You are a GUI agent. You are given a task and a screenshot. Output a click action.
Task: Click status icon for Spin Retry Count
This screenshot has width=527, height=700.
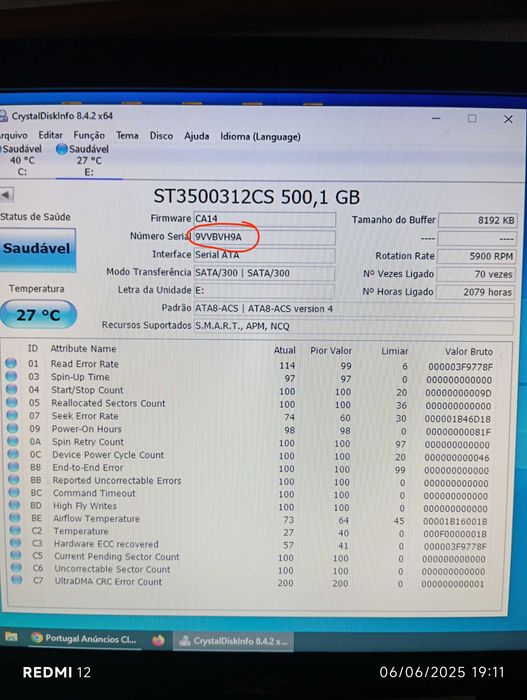(x=13, y=441)
